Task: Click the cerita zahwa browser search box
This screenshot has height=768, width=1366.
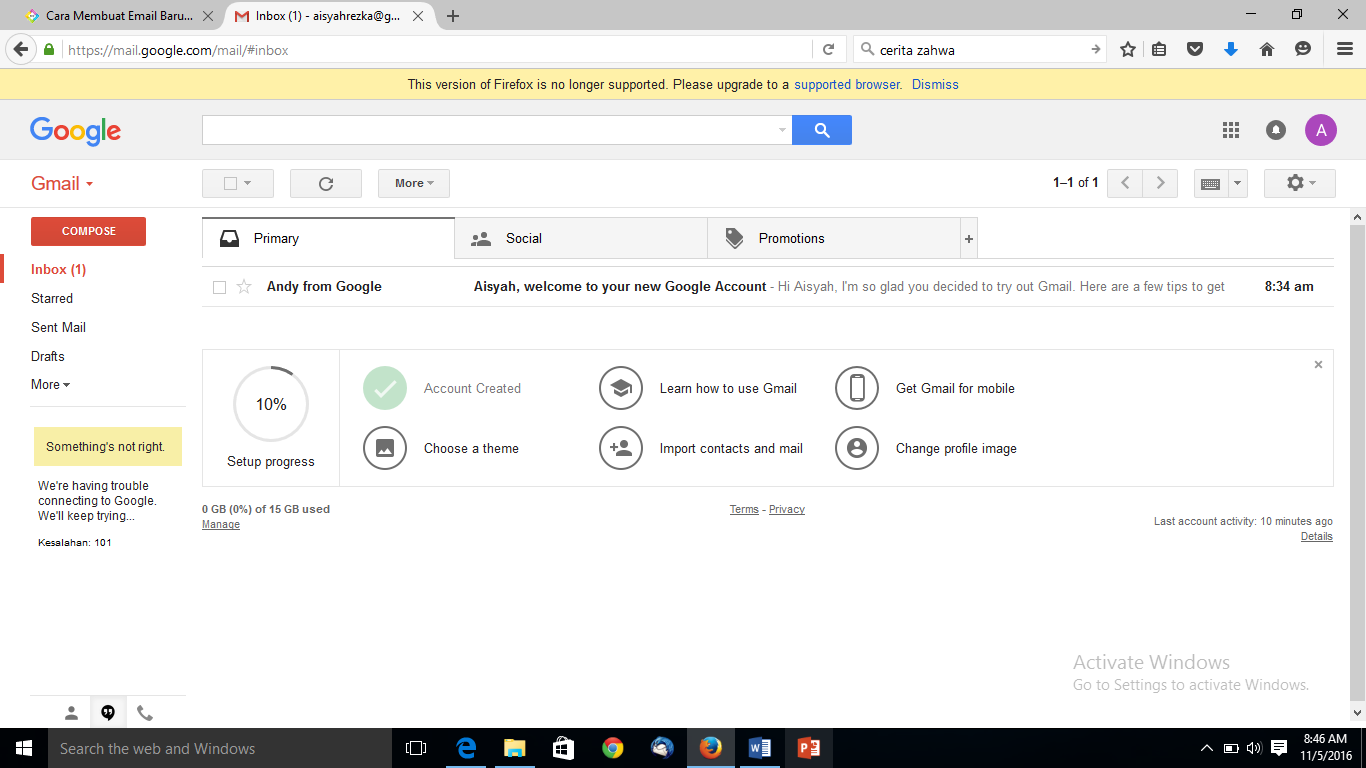Action: click(980, 49)
